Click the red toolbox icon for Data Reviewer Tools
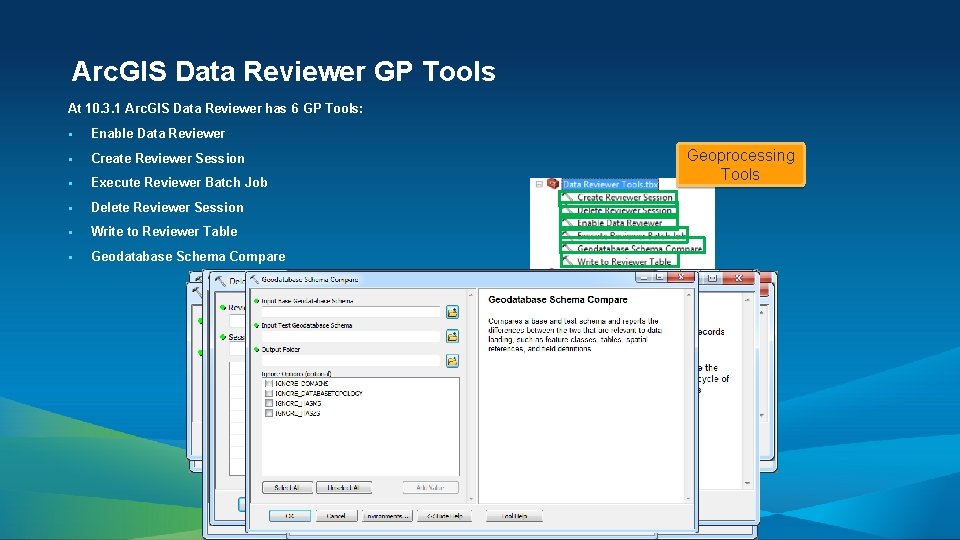Image resolution: width=960 pixels, height=540 pixels. 553,184
